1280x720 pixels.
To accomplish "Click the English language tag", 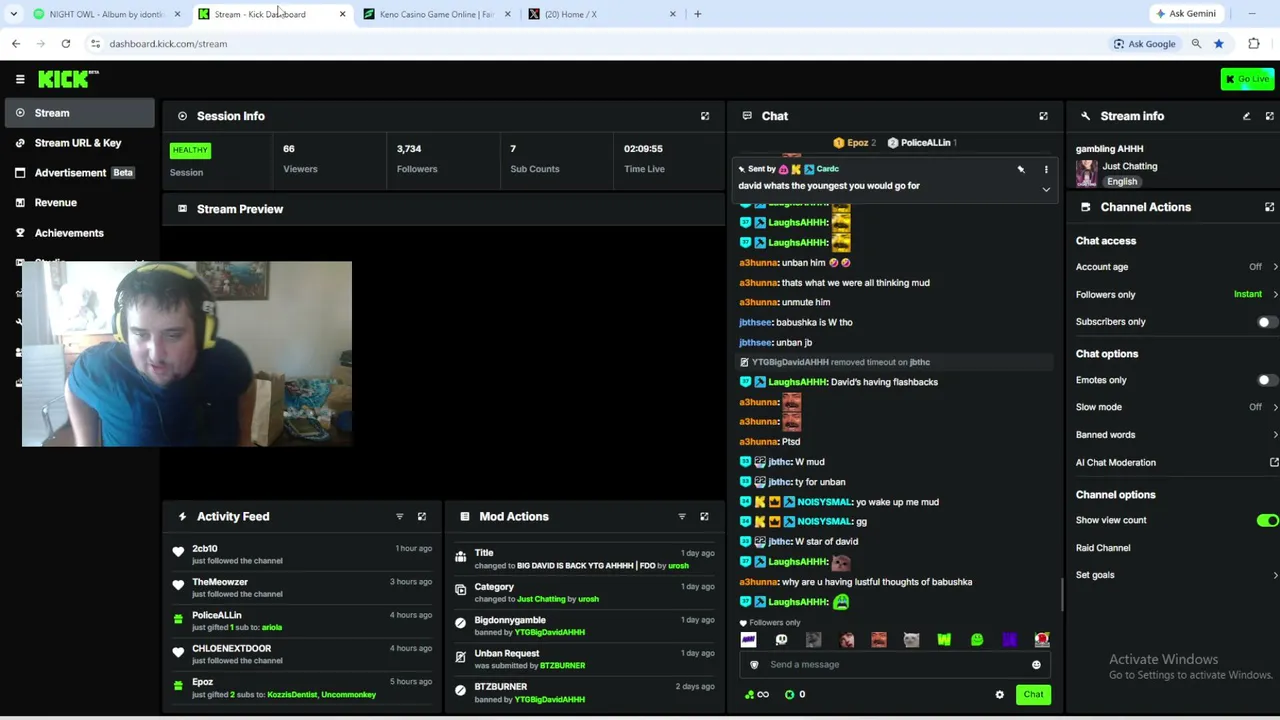I will pos(1122,182).
